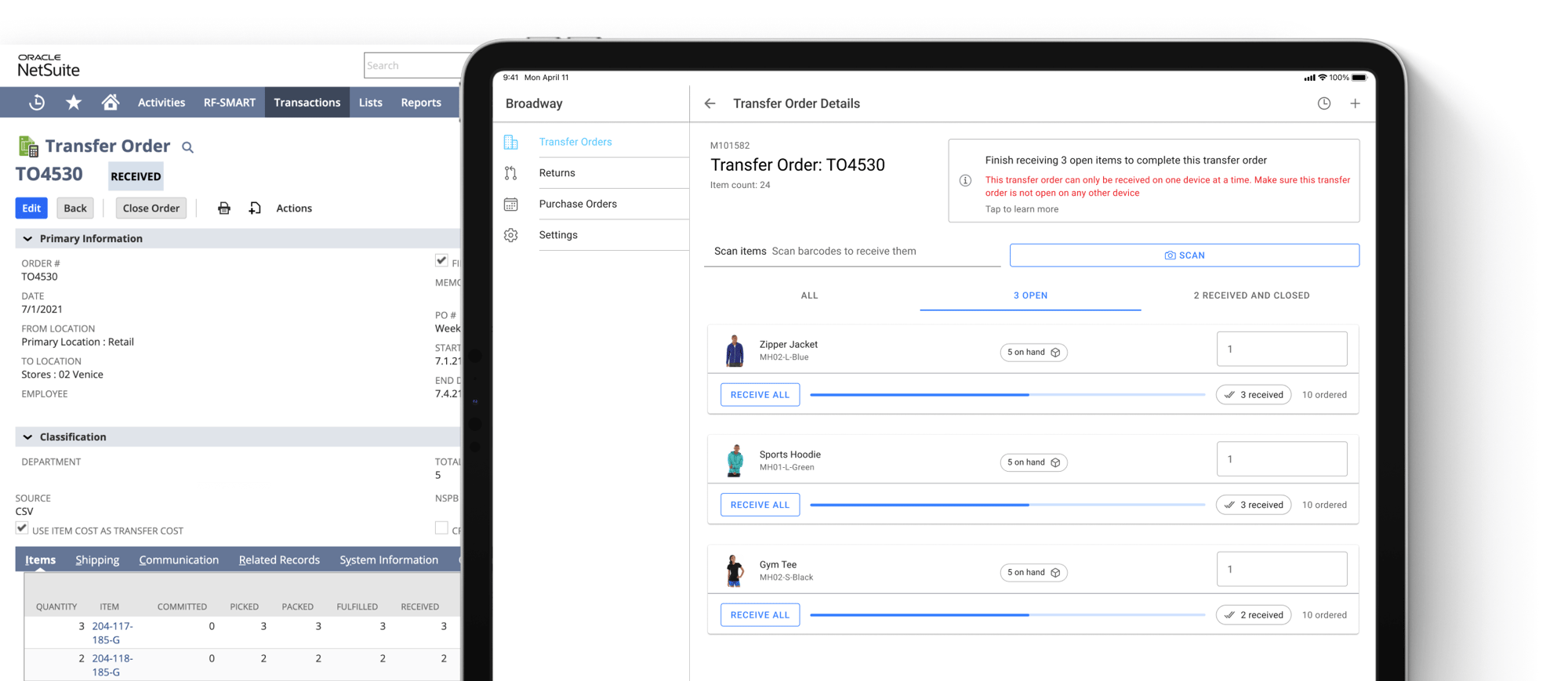Click the Back button
1568x681 pixels.
[x=75, y=208]
